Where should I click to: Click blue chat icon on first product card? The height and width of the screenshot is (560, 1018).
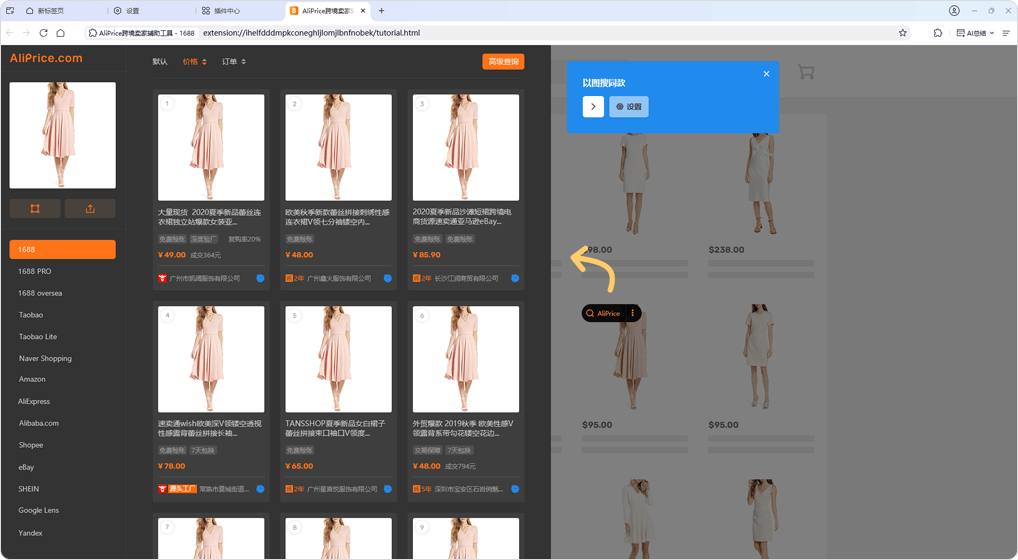click(260, 278)
